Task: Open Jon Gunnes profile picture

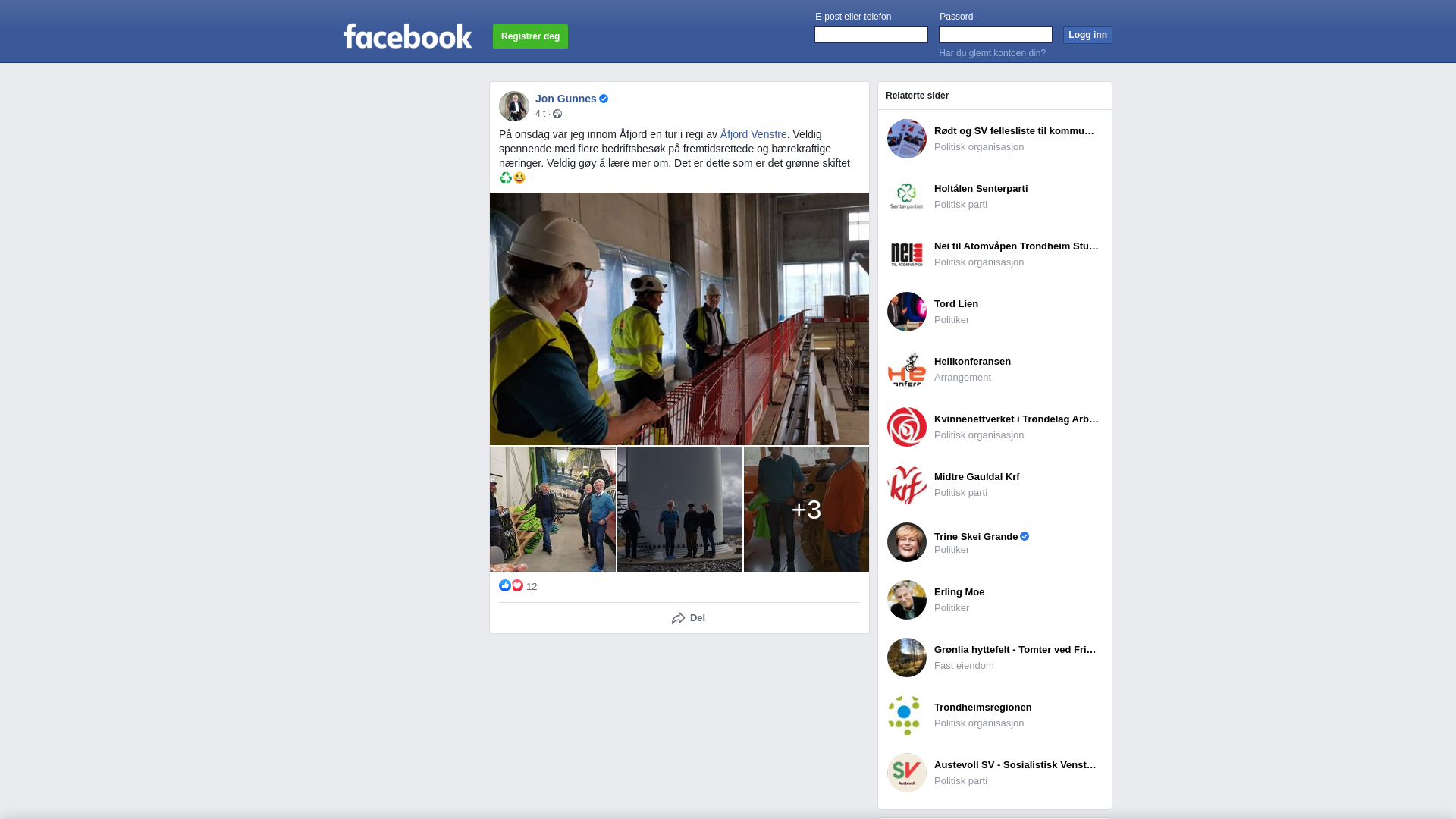Action: 514,106
